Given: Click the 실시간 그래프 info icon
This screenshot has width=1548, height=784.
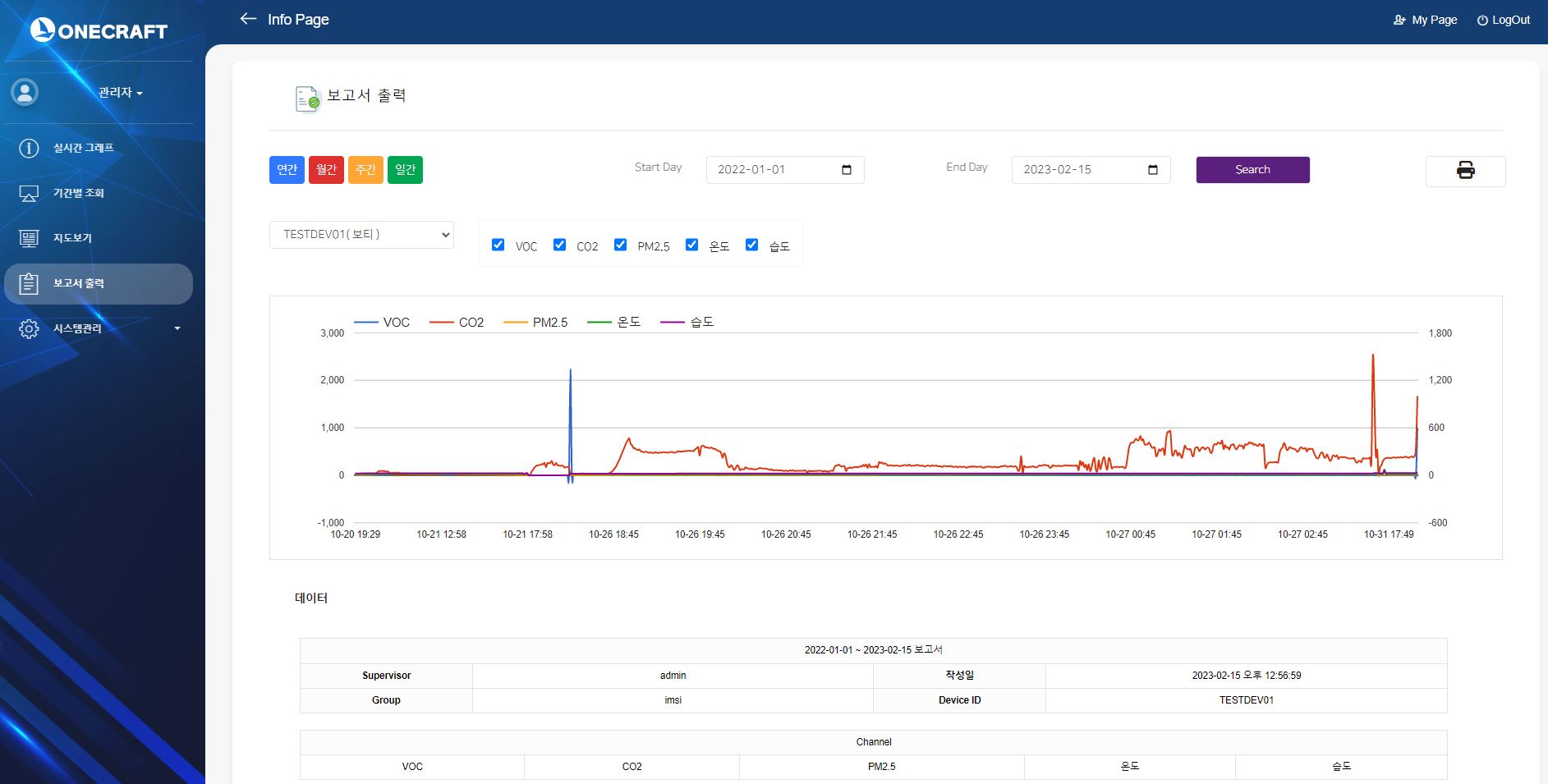Looking at the screenshot, I should click(x=29, y=148).
